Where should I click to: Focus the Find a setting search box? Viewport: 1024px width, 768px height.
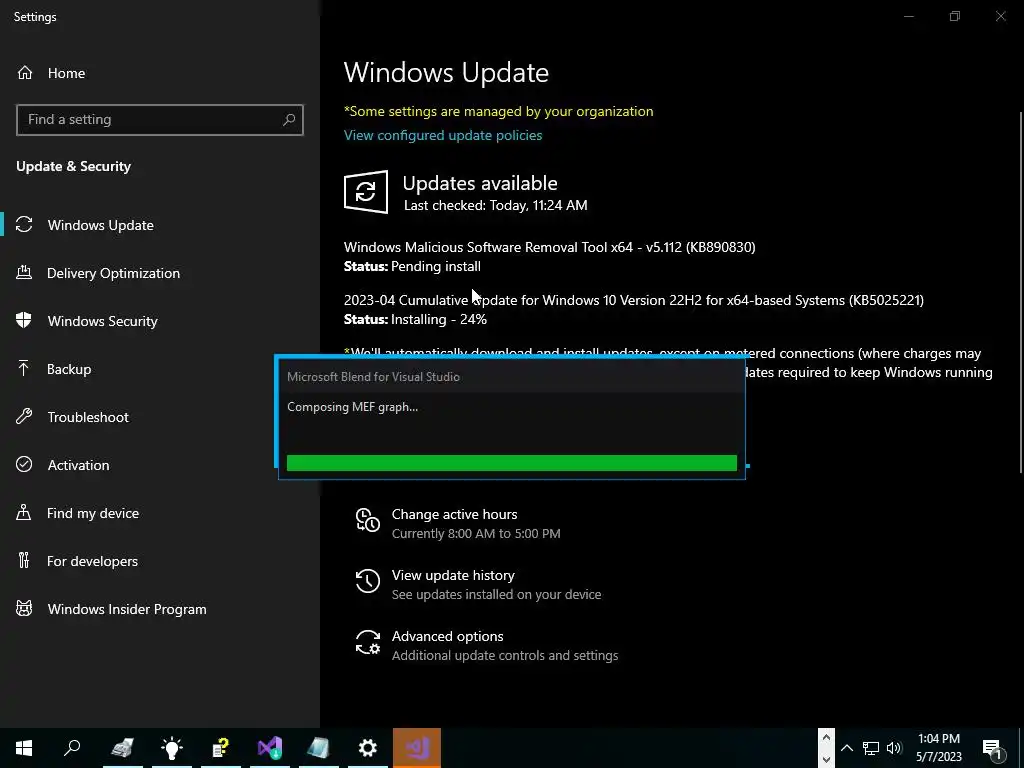[x=159, y=120]
